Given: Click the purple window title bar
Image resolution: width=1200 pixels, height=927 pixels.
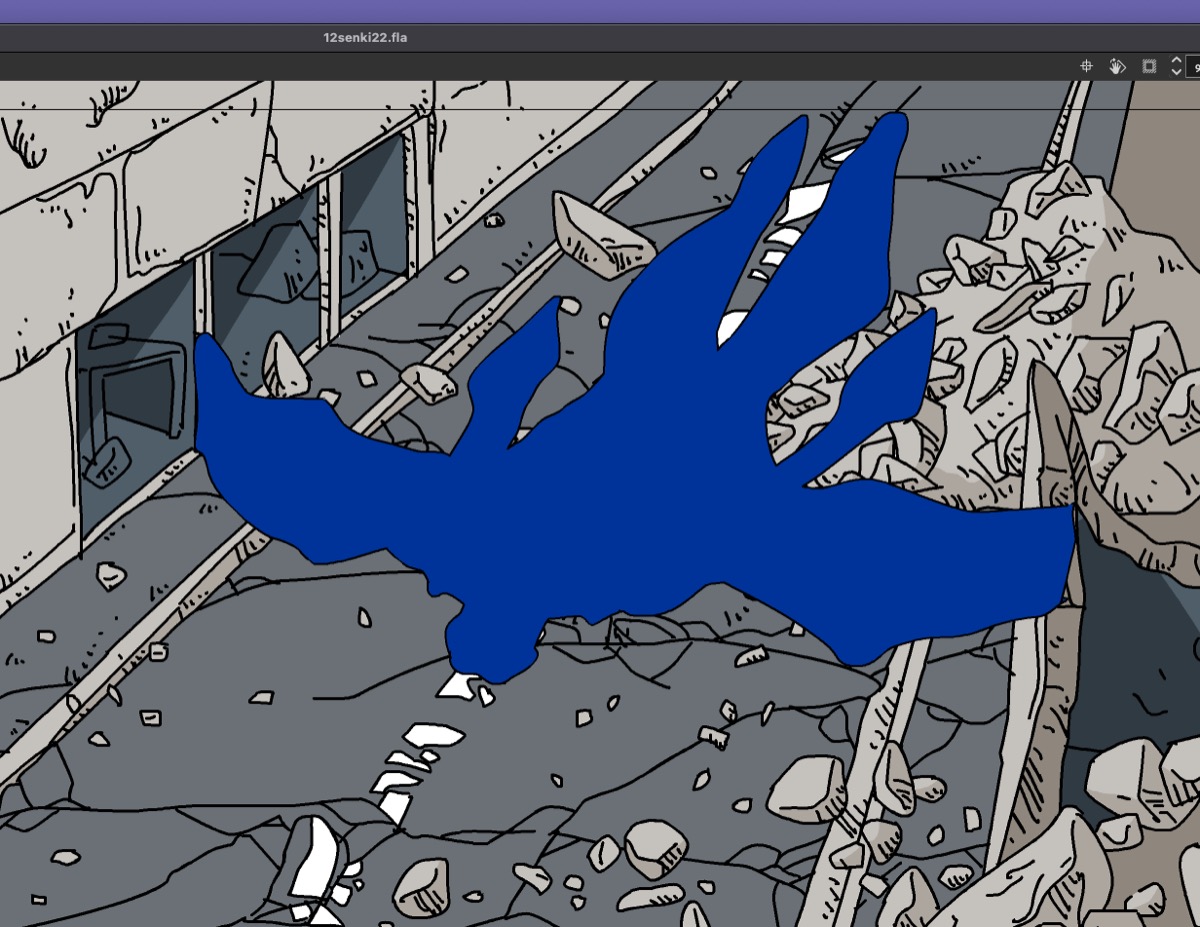Looking at the screenshot, I should pos(600,11).
